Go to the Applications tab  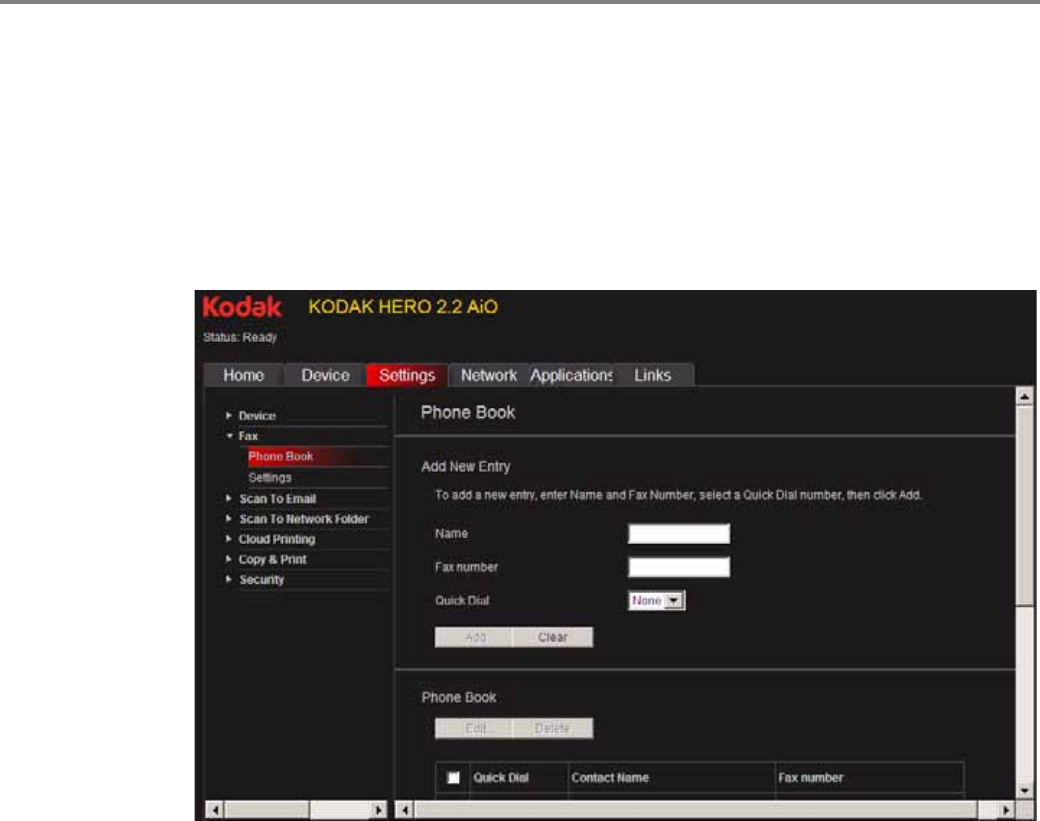[571, 375]
